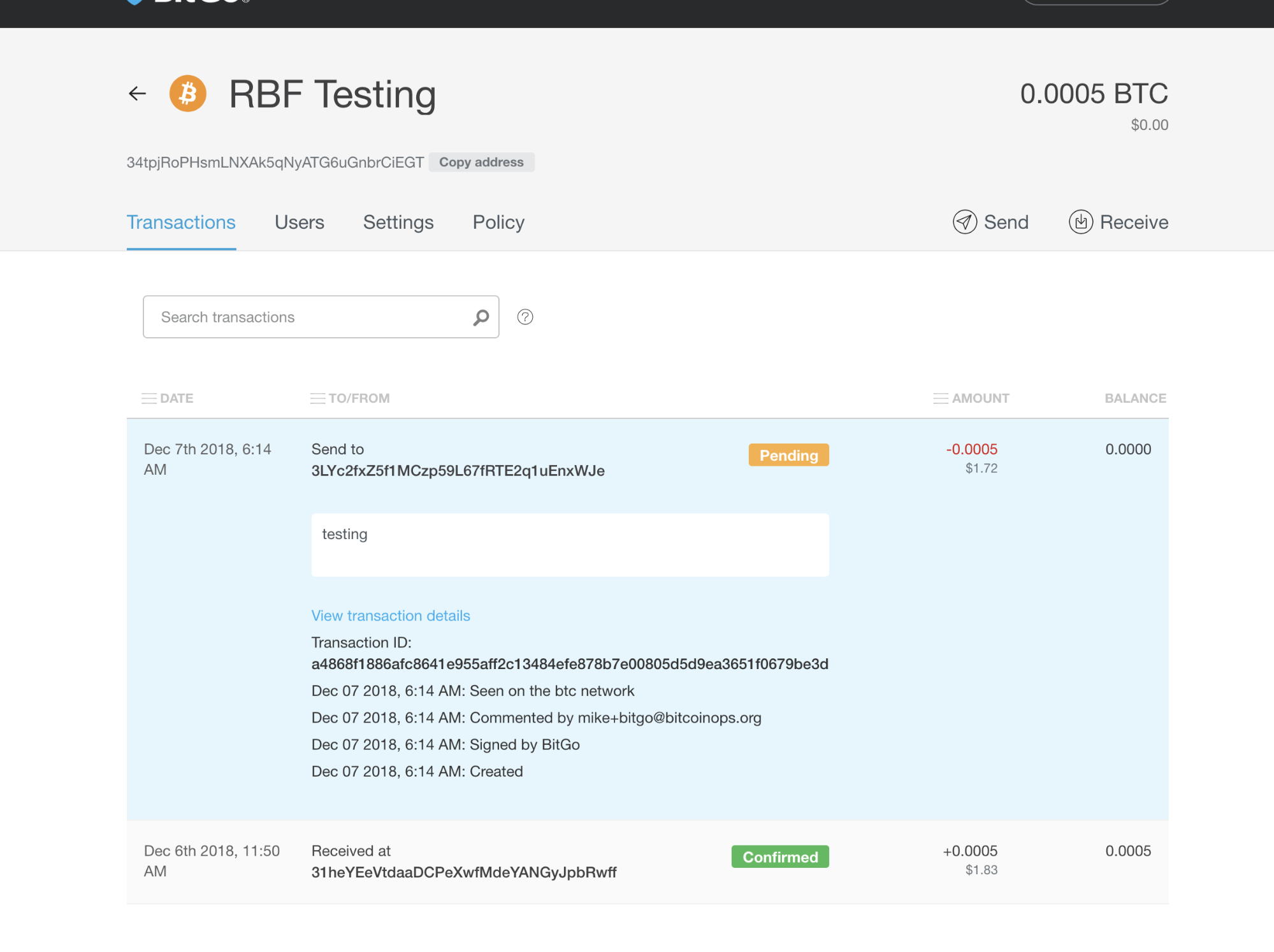This screenshot has width=1274, height=952.
Task: Click the testing comment box
Action: tap(570, 545)
